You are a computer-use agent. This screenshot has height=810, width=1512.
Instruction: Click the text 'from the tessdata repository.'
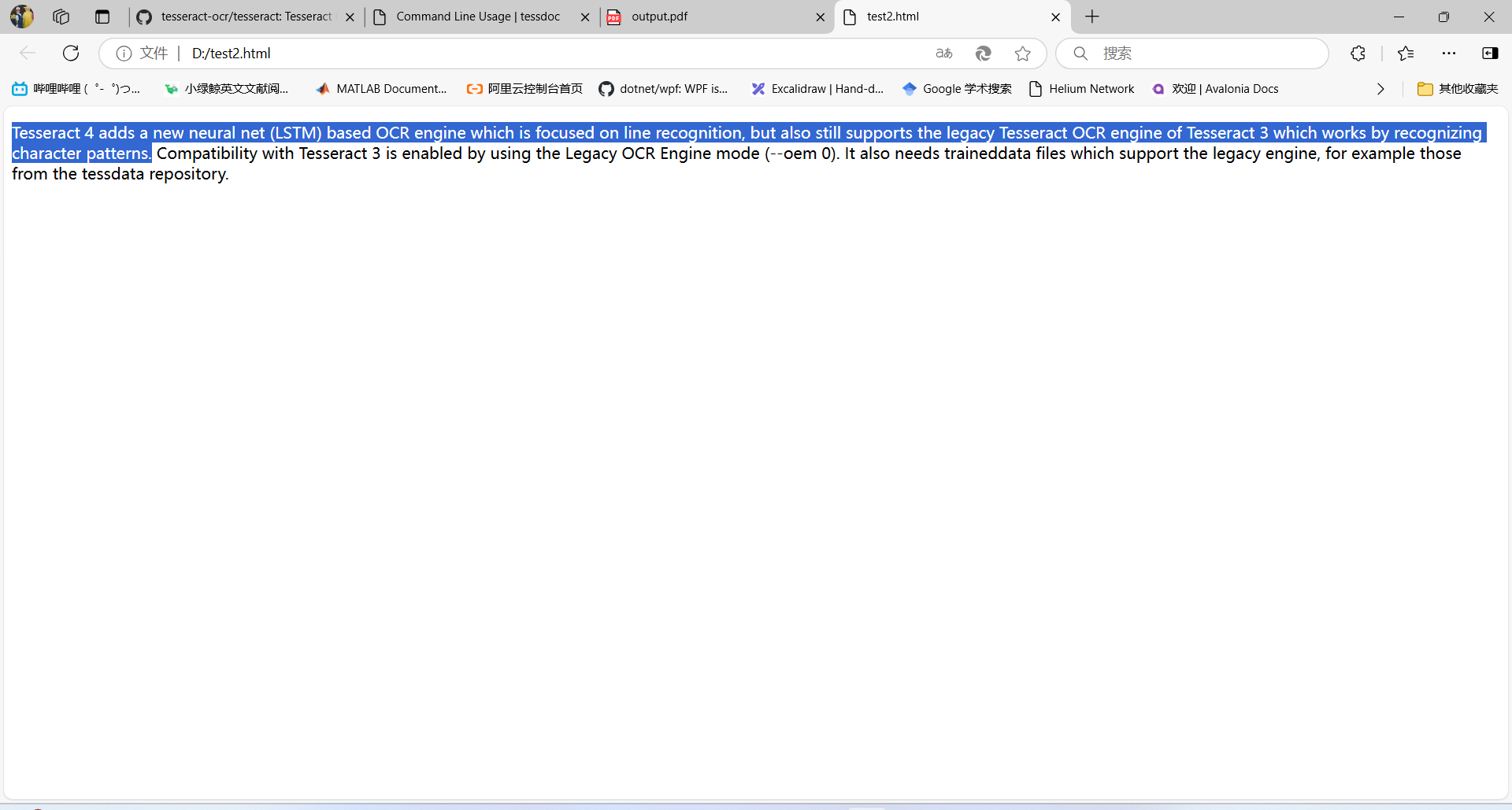point(120,174)
